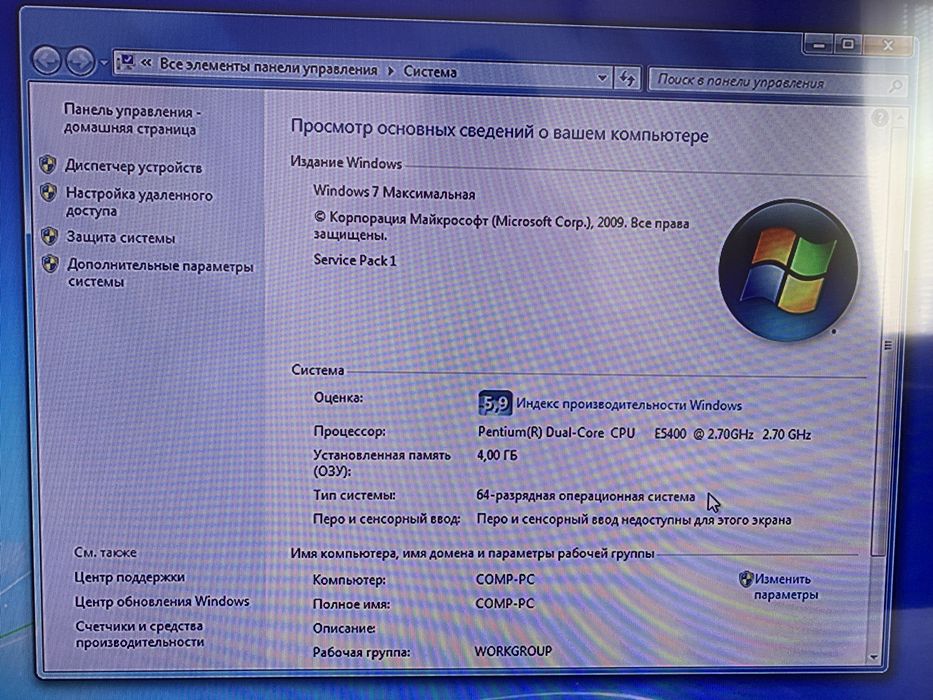Click shield icon next to 'Диспетчер устройств'

(x=48, y=165)
